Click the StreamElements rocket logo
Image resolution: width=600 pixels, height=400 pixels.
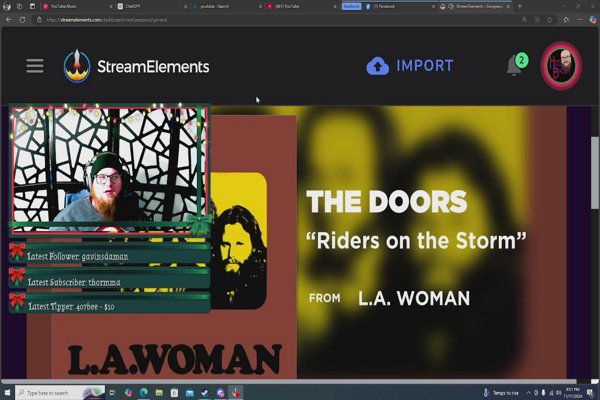point(77,66)
